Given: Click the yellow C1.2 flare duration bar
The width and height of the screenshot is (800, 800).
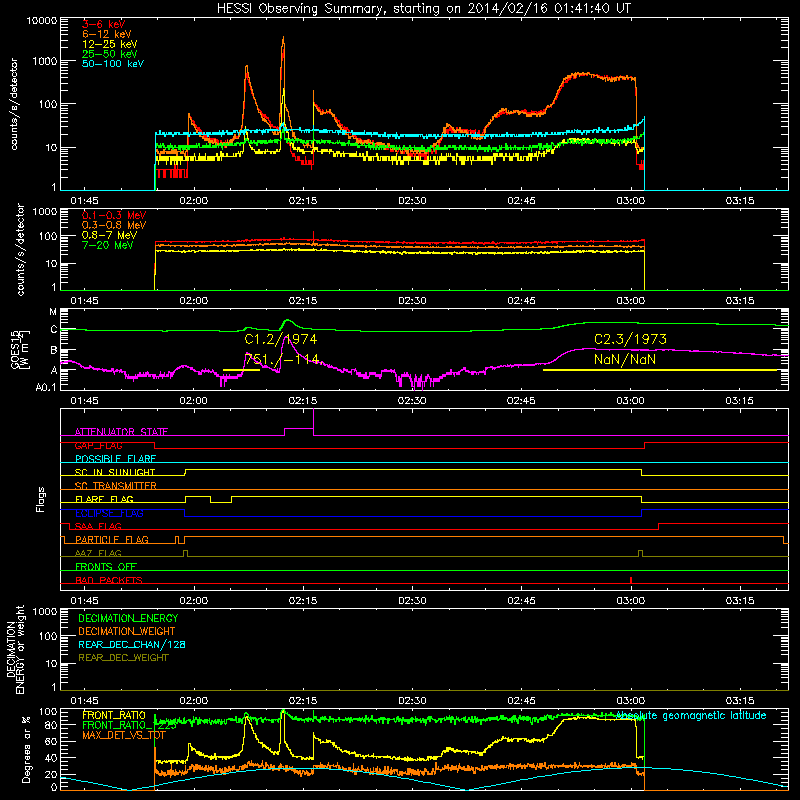Looking at the screenshot, I should (241, 370).
